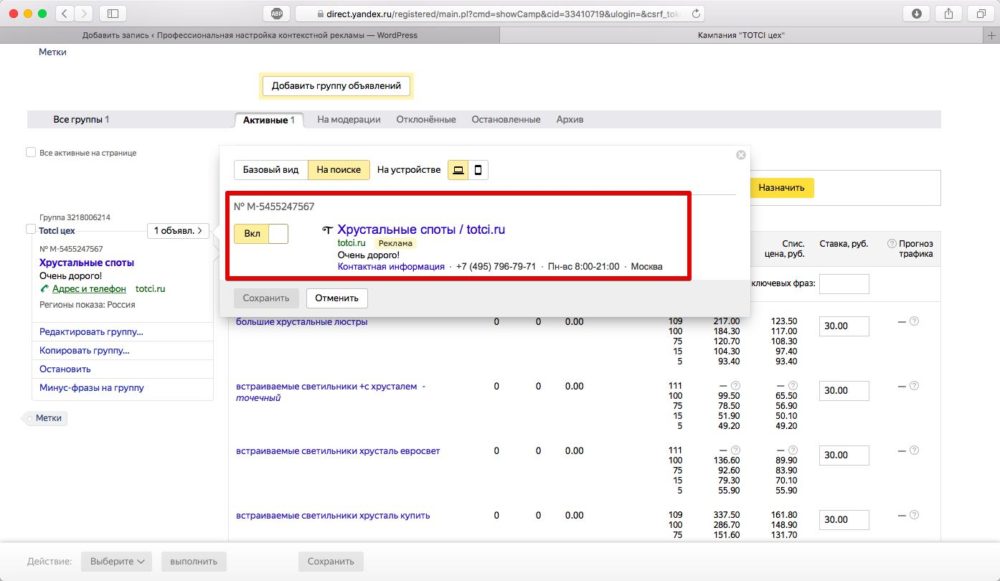Click the lock icon in address bar
The width and height of the screenshot is (1000, 581).
click(x=320, y=13)
